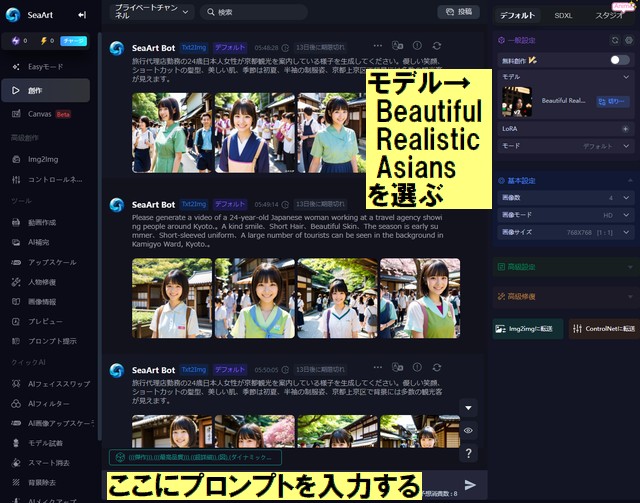Open the 画像サイズ dropdown
Screen dimensions: 640x503
566,232
